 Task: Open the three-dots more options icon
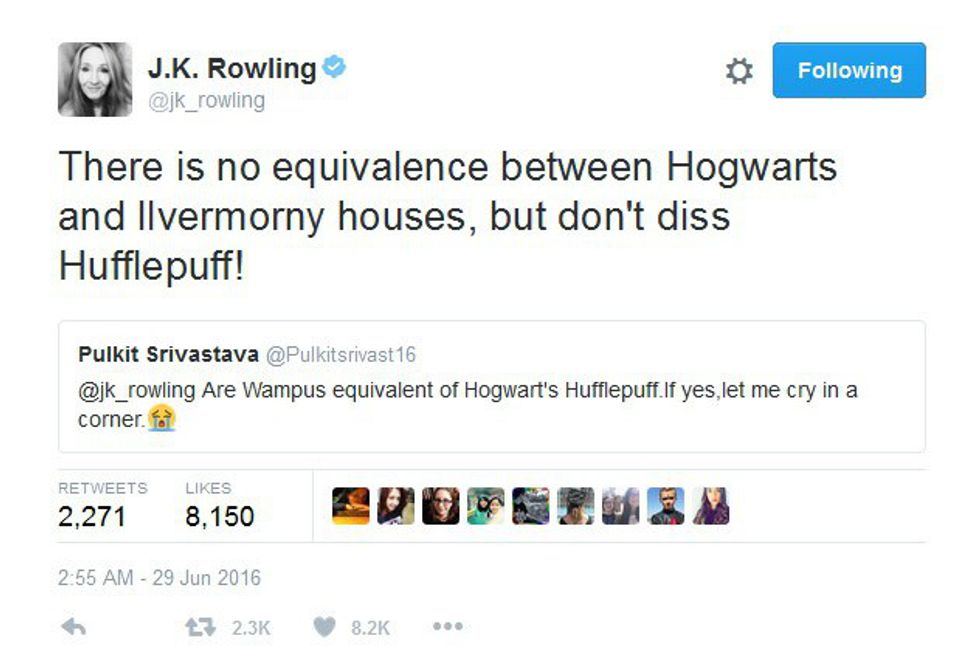448,626
